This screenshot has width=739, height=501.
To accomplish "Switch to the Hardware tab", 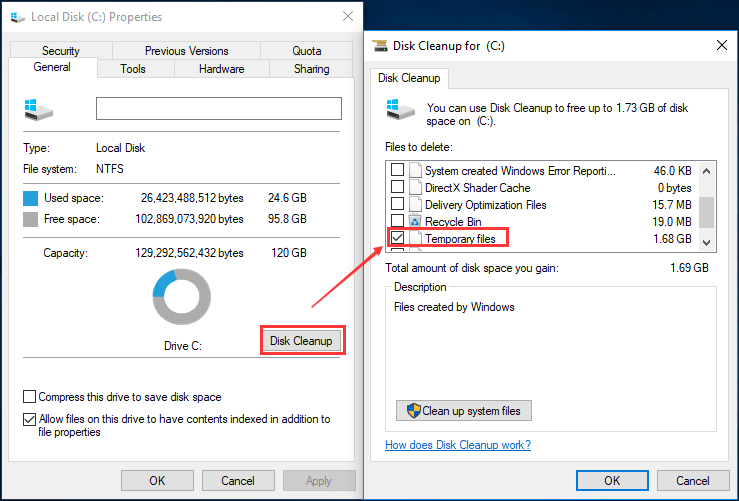I will [x=221, y=69].
